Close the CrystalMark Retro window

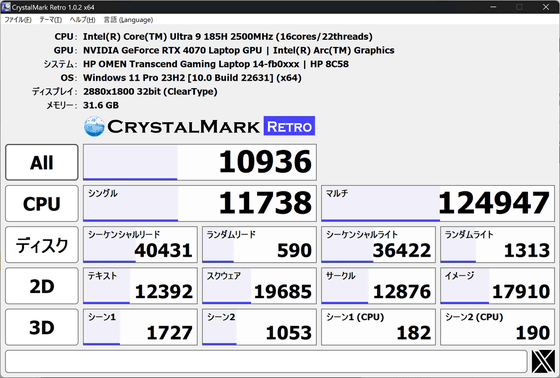pos(546,7)
